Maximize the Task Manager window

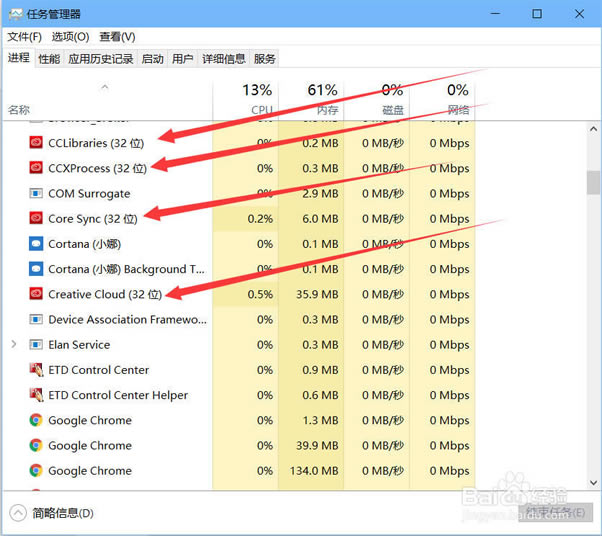pyautogui.click(x=537, y=14)
